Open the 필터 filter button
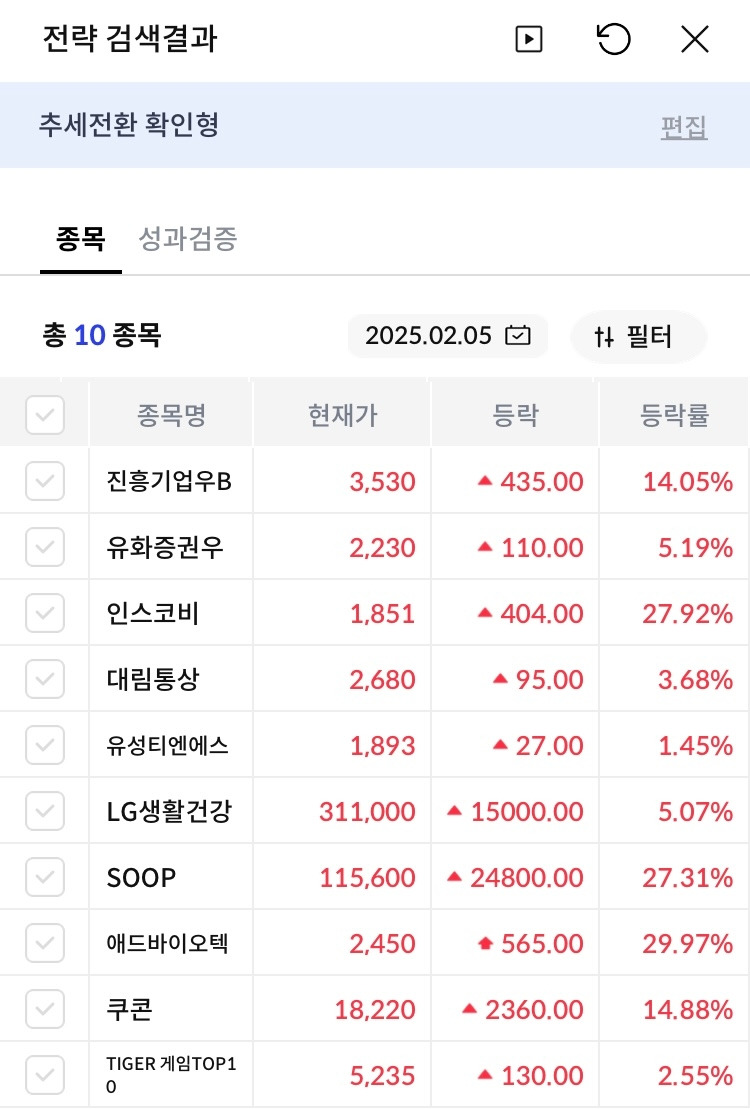Screen dimensions: 750x1109 [638, 336]
